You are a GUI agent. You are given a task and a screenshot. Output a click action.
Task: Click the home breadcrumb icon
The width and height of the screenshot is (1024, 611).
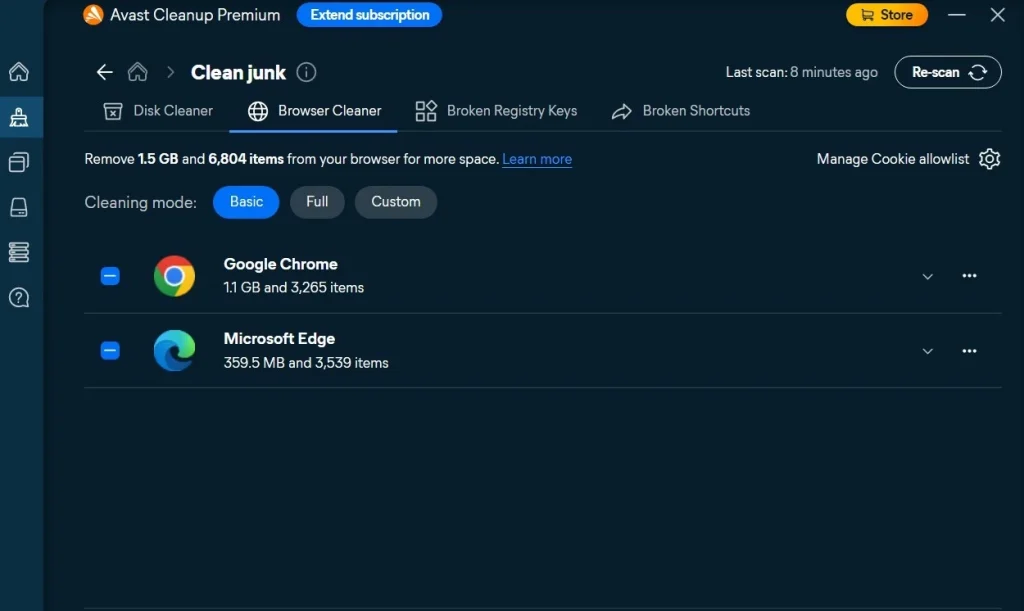click(x=137, y=71)
